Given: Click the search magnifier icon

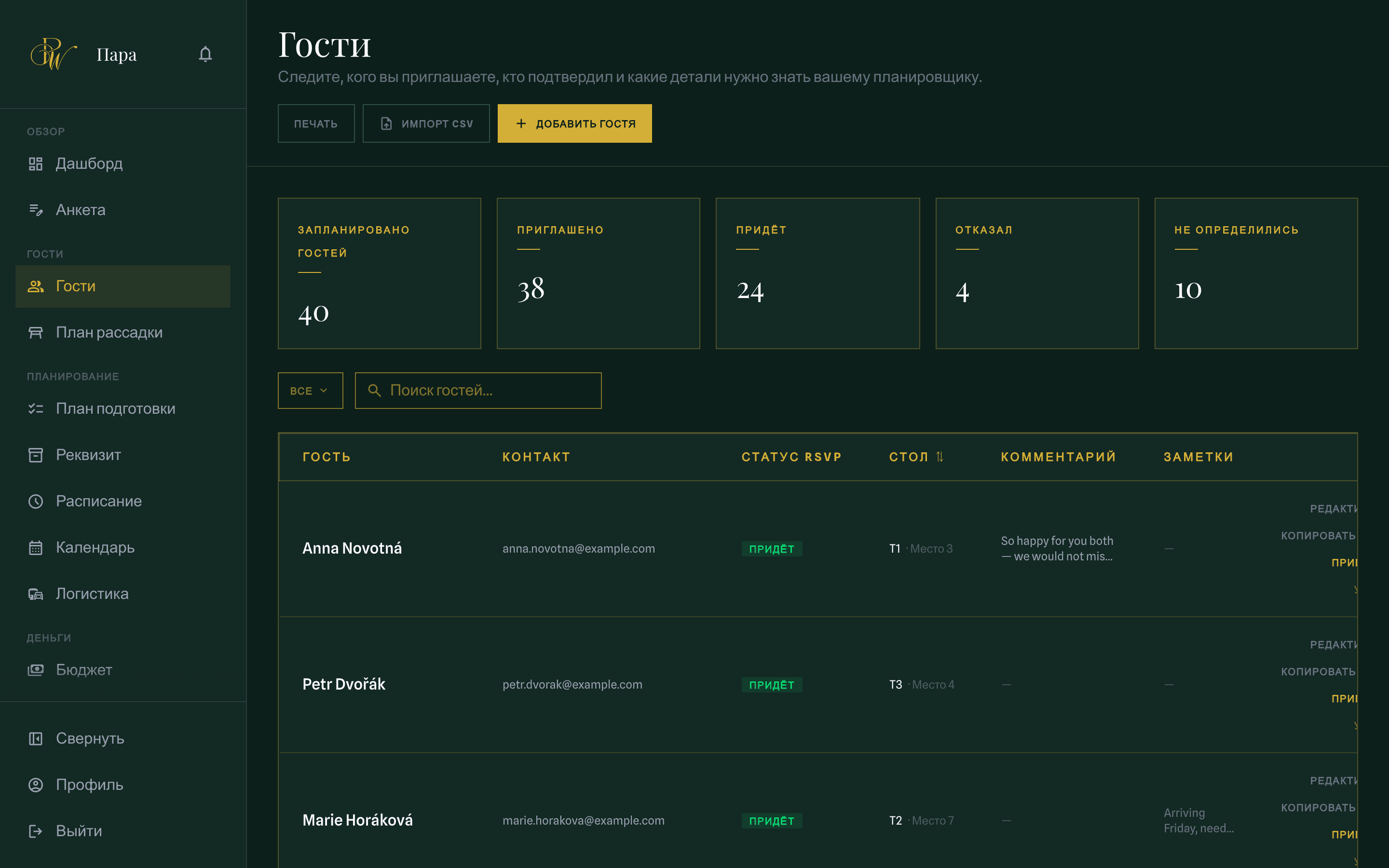Looking at the screenshot, I should 374,391.
